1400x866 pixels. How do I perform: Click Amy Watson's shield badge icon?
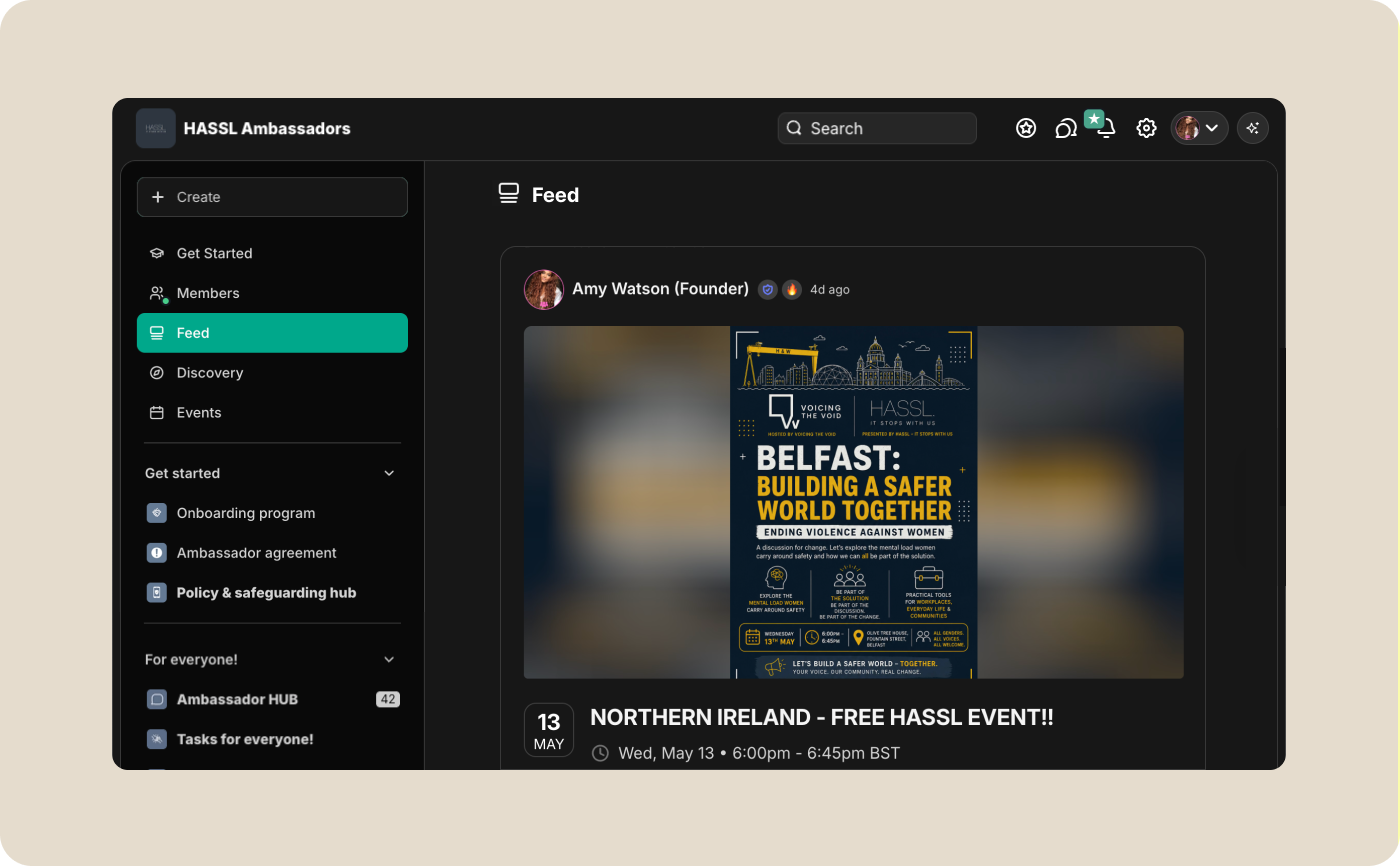point(768,290)
